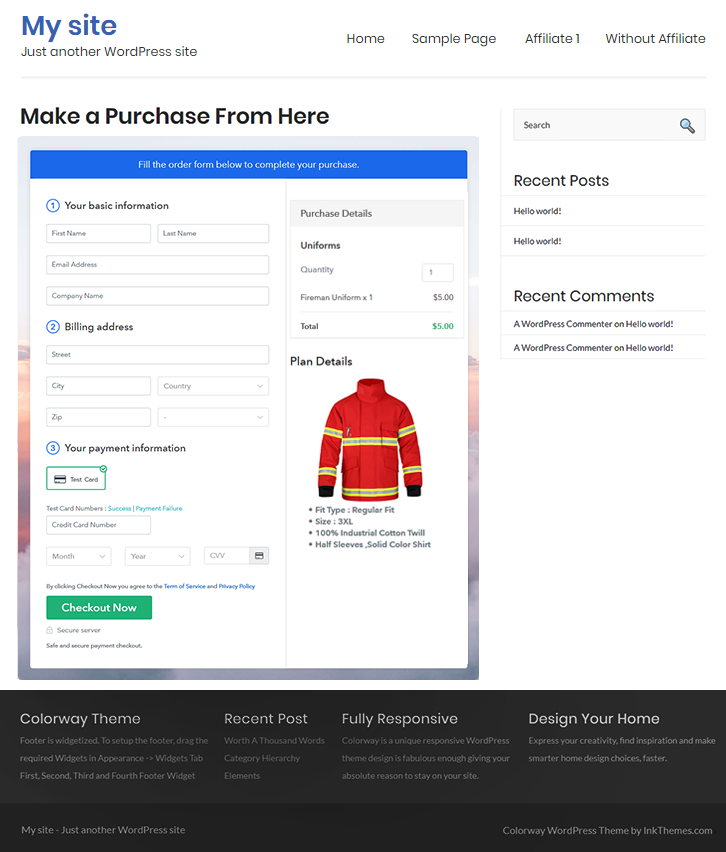Open the Year dropdown
Screen dimensions: 726x852
pyautogui.click(x=158, y=556)
